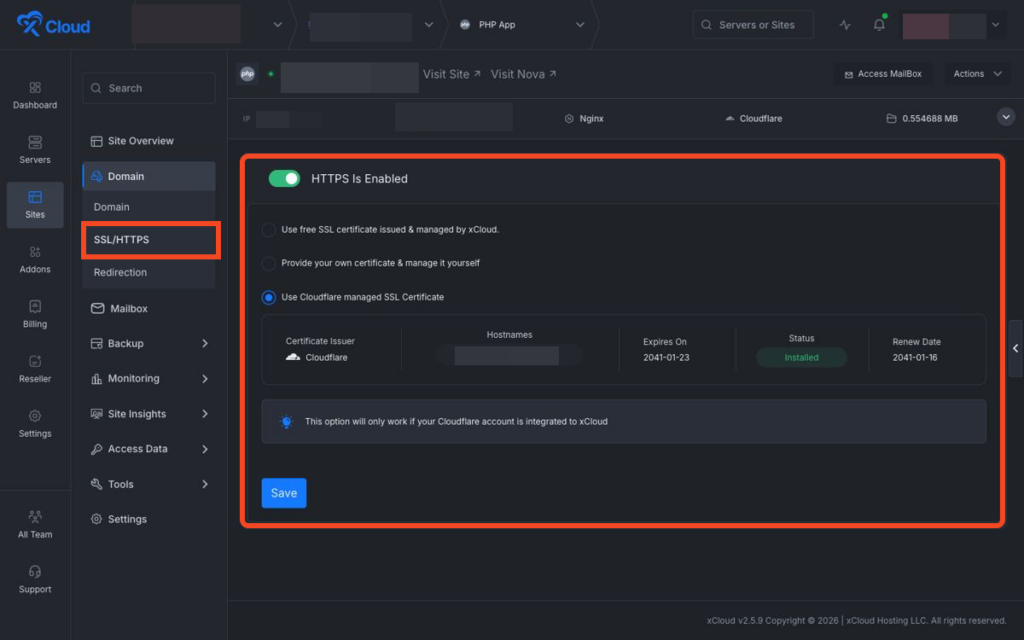The height and width of the screenshot is (640, 1024).
Task: Open the notifications bell icon
Action: click(879, 24)
